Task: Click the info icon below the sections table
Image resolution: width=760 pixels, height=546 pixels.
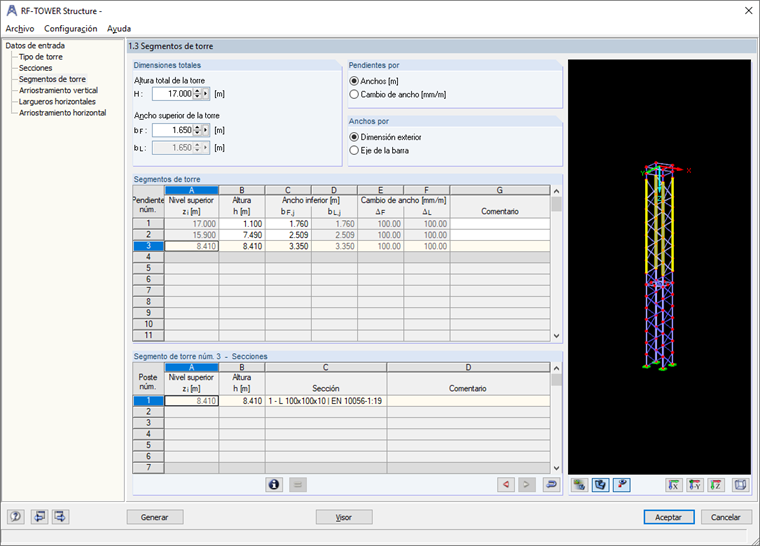Action: coord(274,484)
